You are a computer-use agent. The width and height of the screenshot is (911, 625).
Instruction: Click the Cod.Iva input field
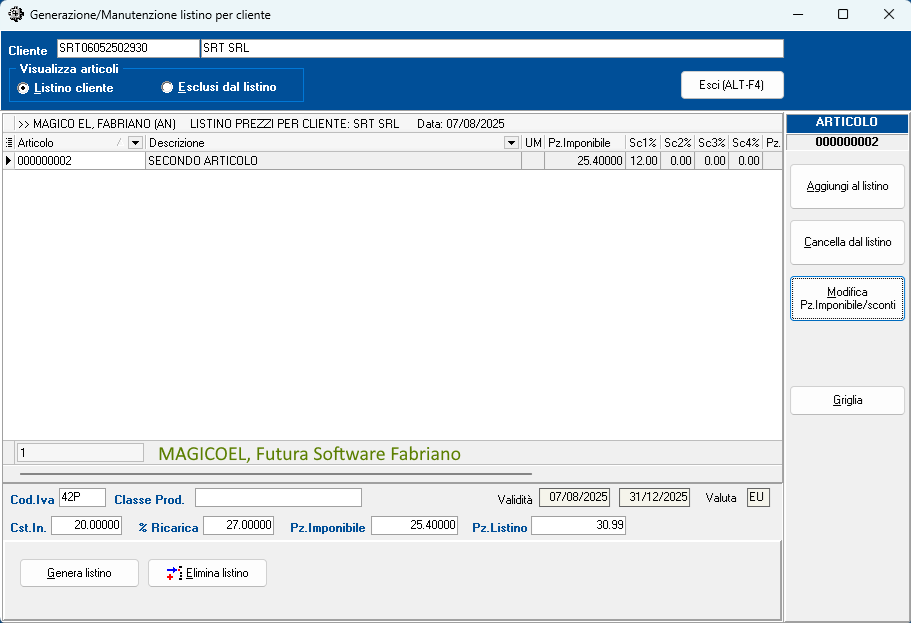coord(83,498)
